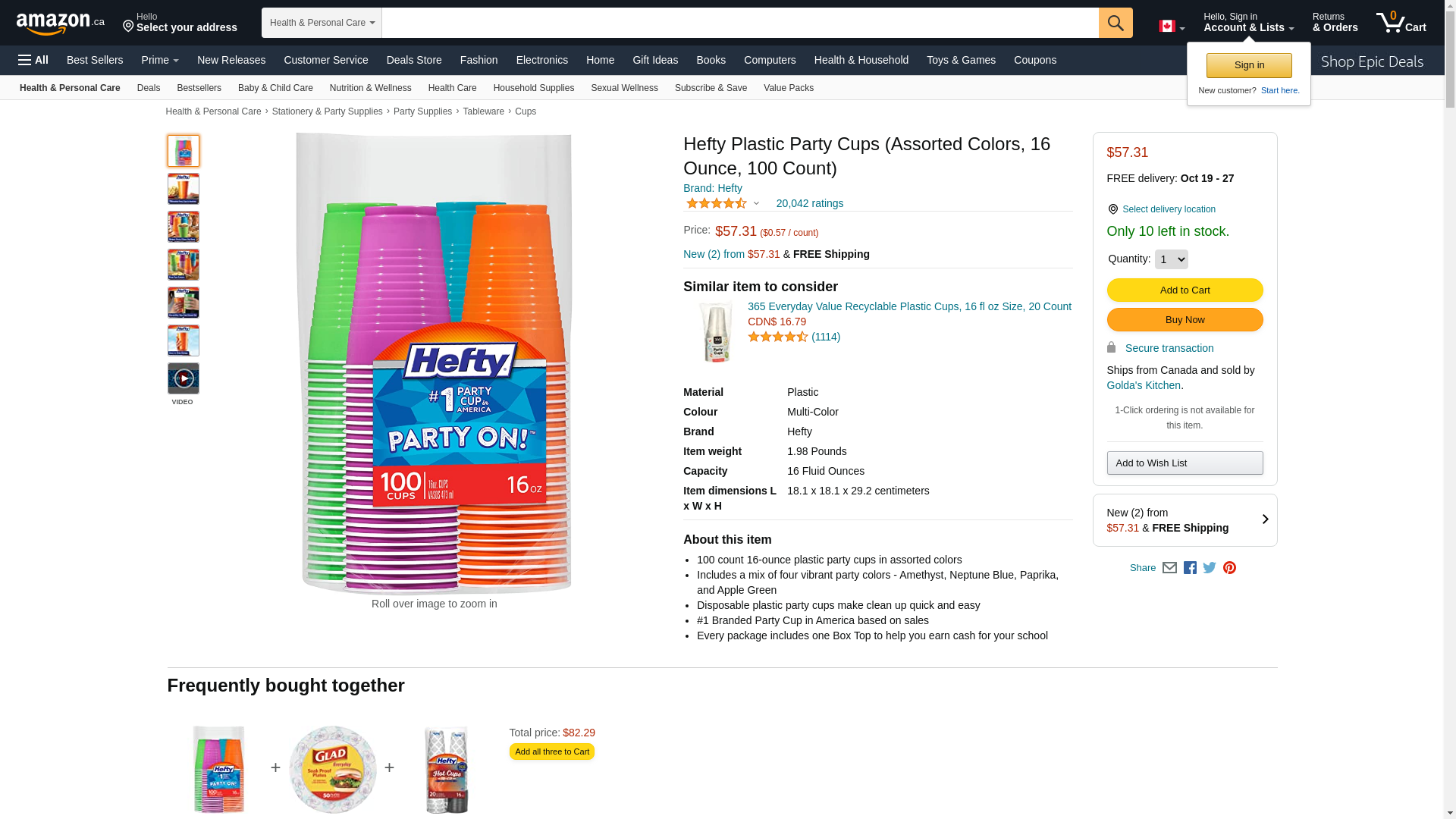Screen dimensions: 1456x819
Task: Play the product video thumbnail
Action: coord(184,378)
